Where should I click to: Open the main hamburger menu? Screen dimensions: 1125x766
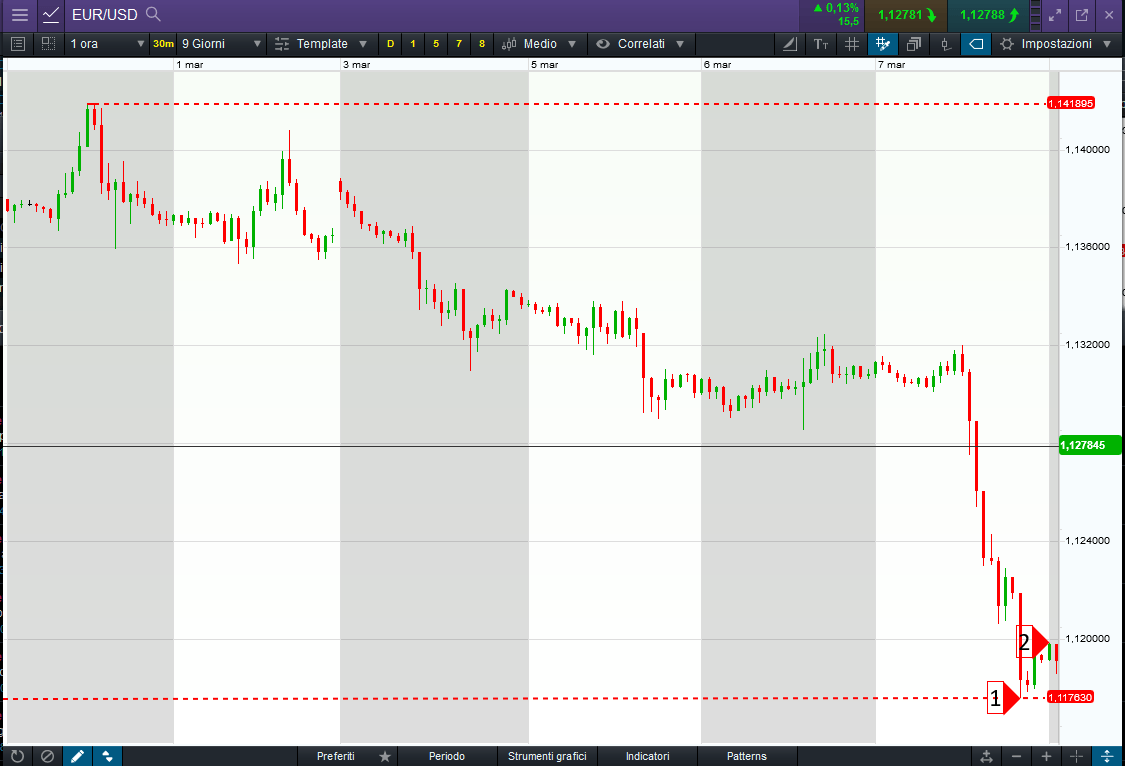coord(19,14)
